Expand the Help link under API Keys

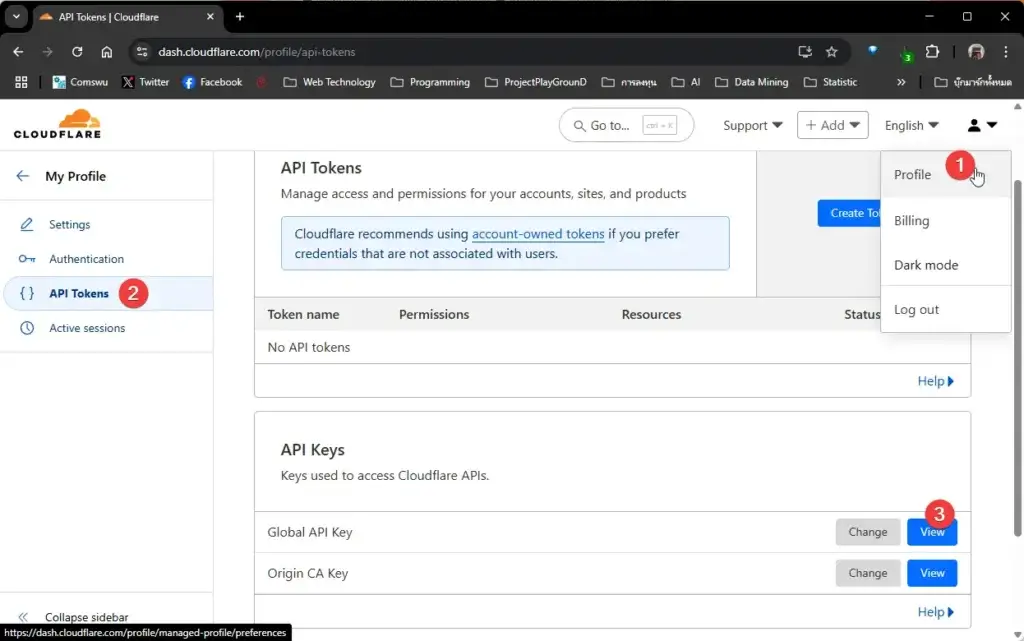936,612
